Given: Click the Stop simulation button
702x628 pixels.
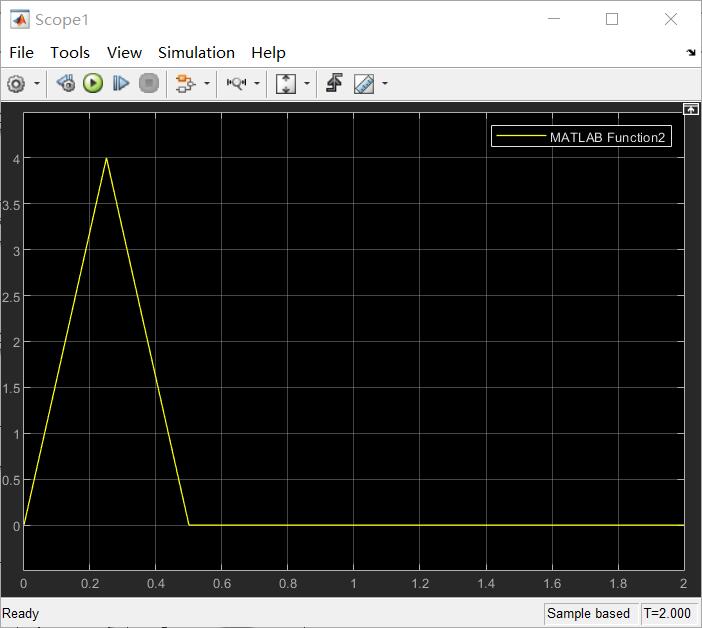Looking at the screenshot, I should (149, 83).
